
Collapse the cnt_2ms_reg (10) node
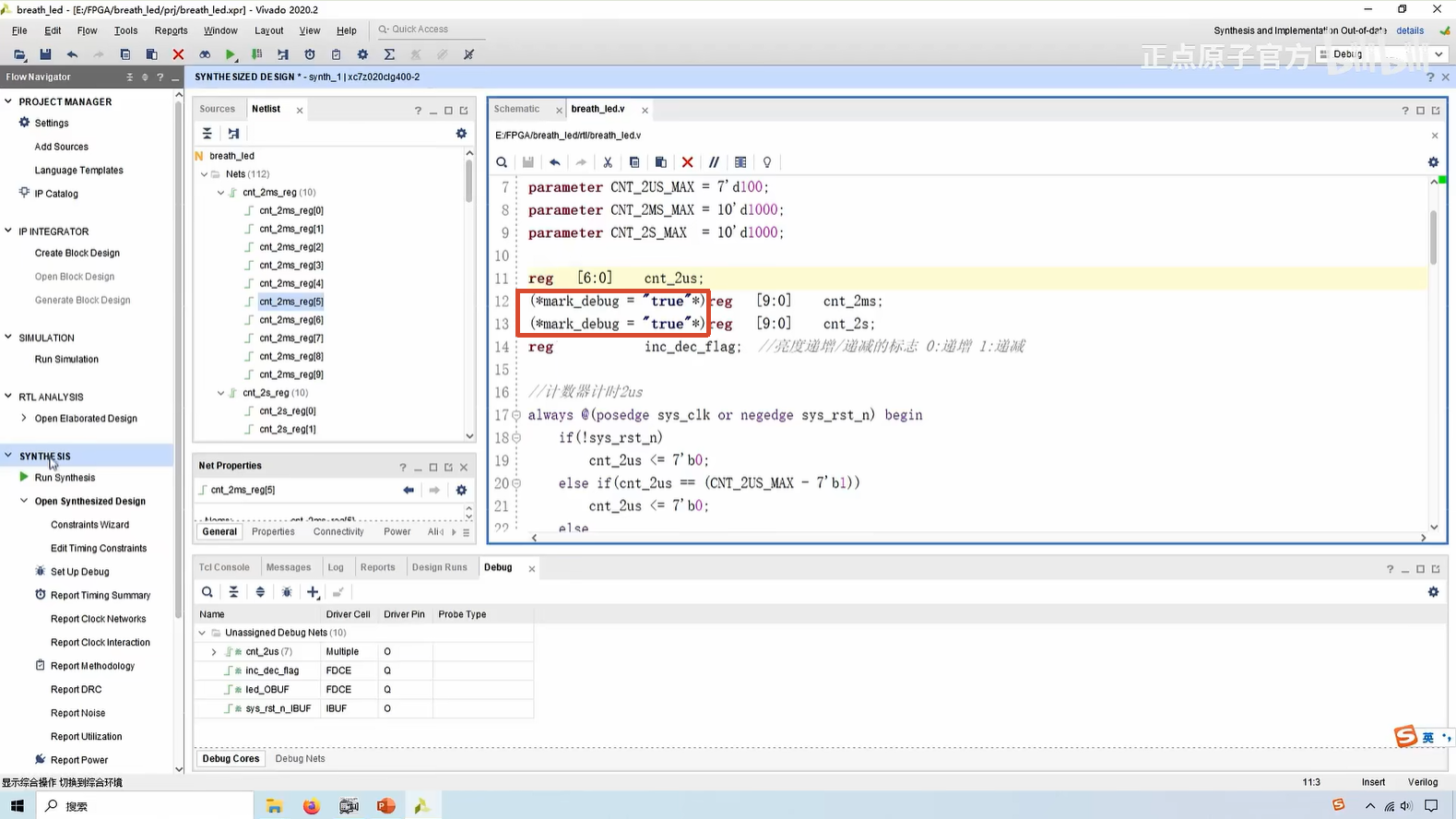(x=220, y=192)
